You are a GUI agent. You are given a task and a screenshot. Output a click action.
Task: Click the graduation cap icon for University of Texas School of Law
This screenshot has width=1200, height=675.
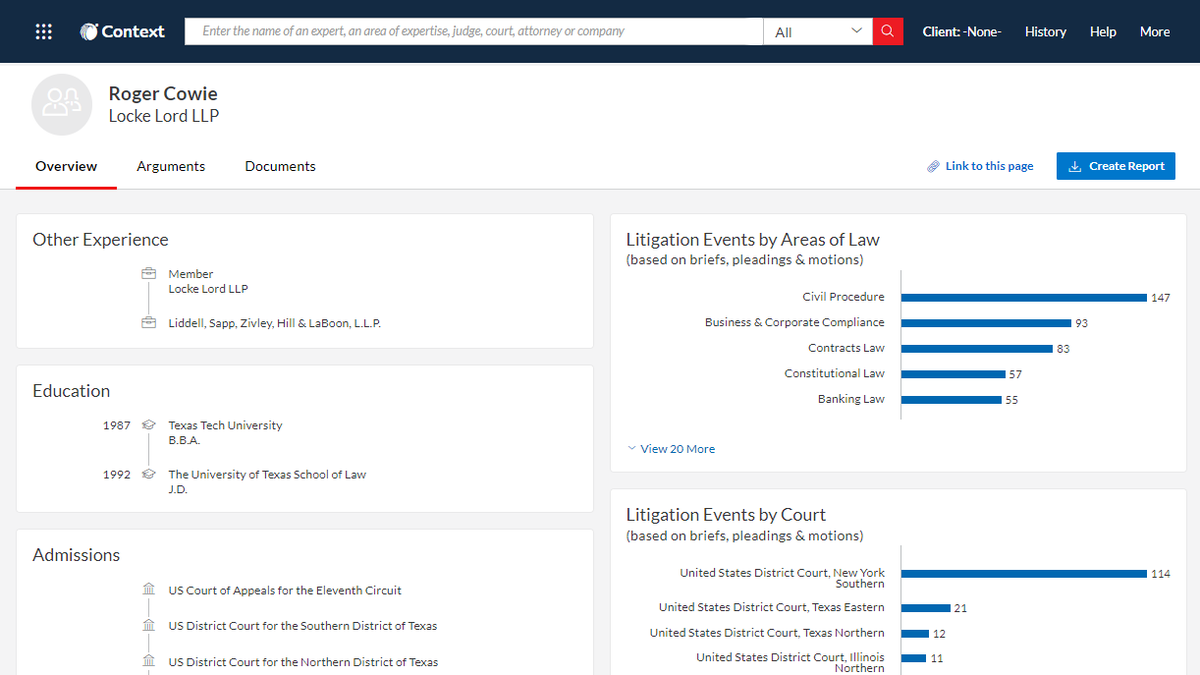(x=149, y=474)
